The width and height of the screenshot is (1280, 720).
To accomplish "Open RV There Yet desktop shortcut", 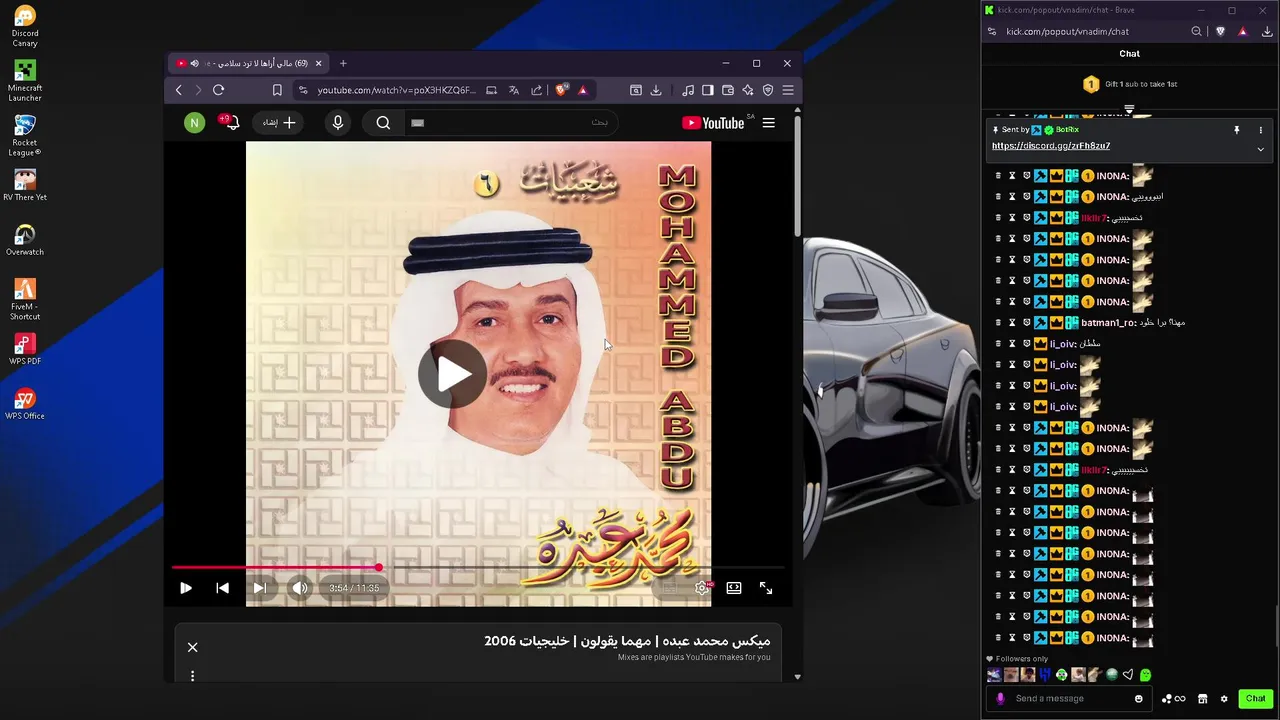I will [x=25, y=185].
